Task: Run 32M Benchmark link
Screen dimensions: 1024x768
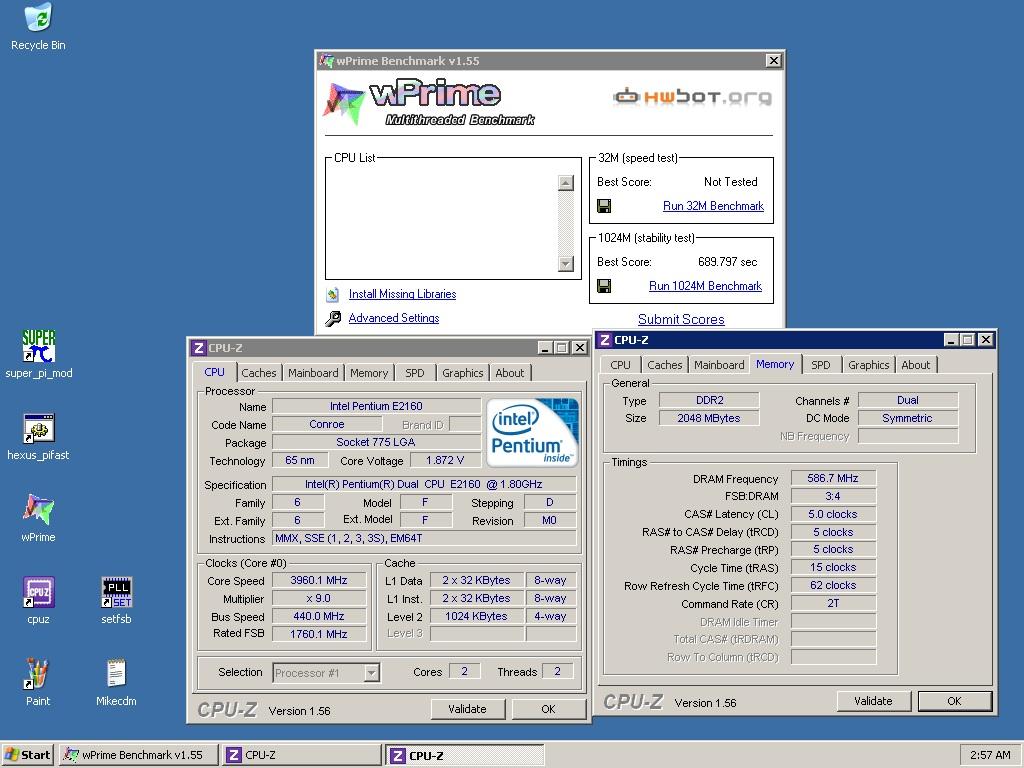Action: pos(713,206)
